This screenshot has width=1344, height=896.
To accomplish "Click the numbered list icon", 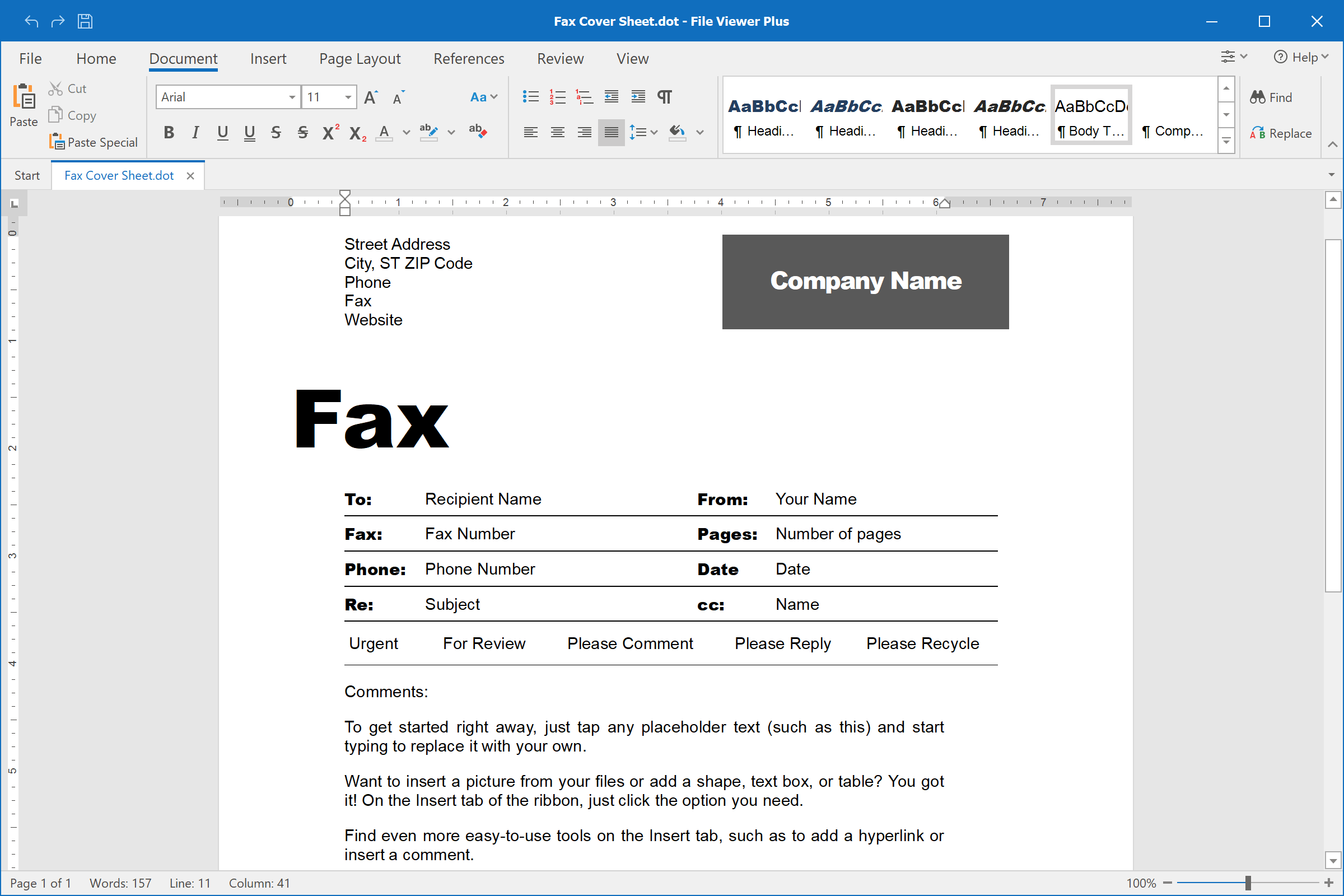I will (557, 96).
